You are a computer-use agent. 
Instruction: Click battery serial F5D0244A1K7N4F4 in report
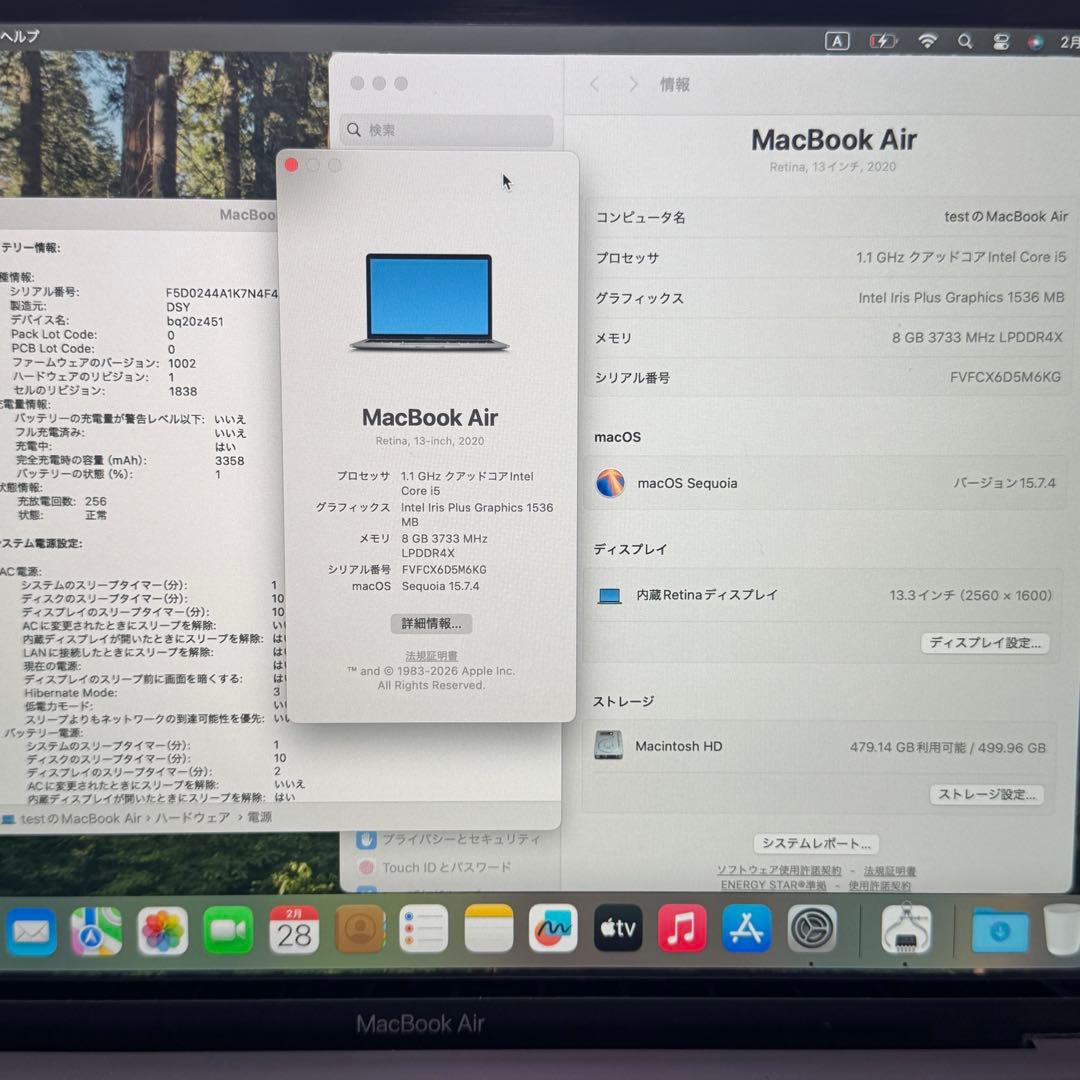point(222,293)
